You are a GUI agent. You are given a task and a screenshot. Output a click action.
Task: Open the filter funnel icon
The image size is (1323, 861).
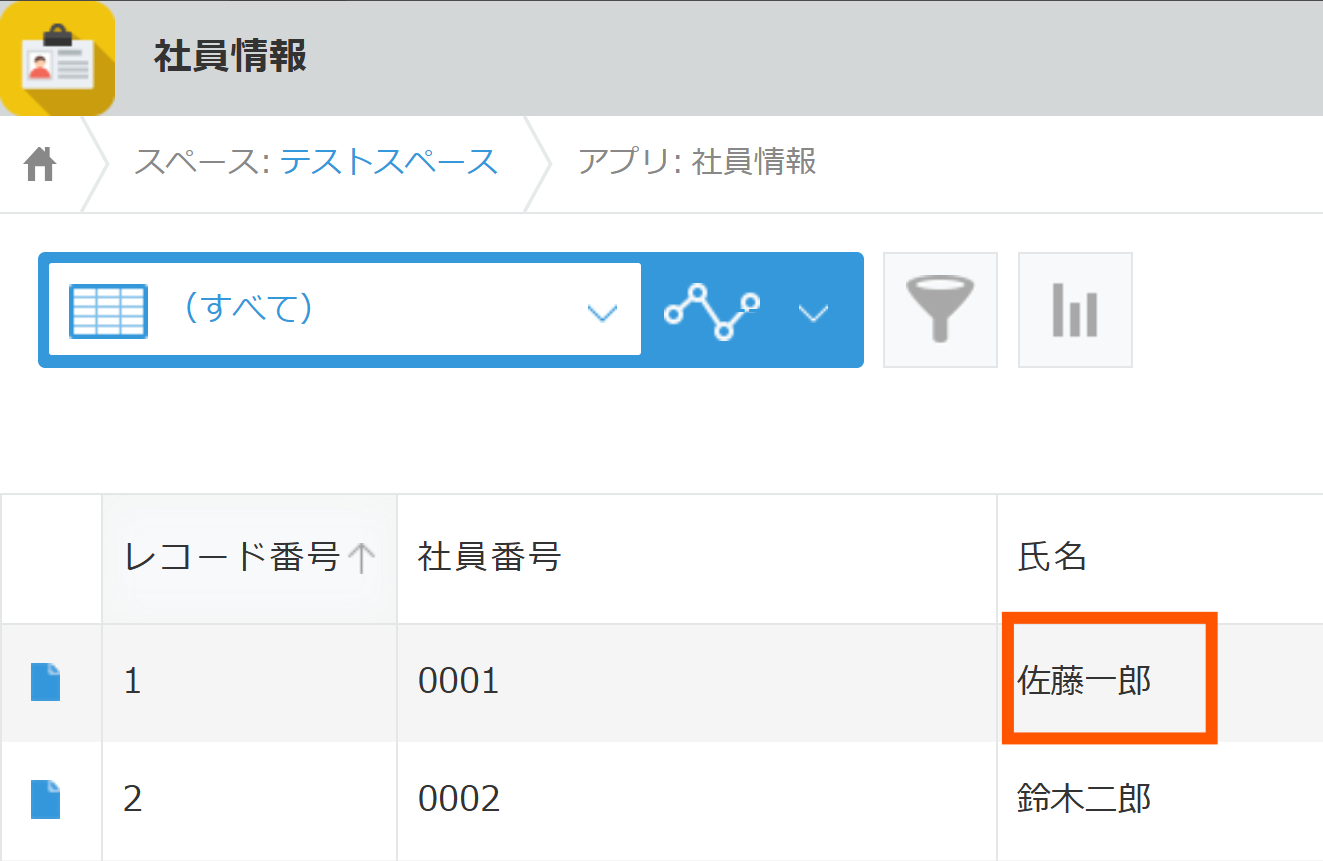coord(940,310)
